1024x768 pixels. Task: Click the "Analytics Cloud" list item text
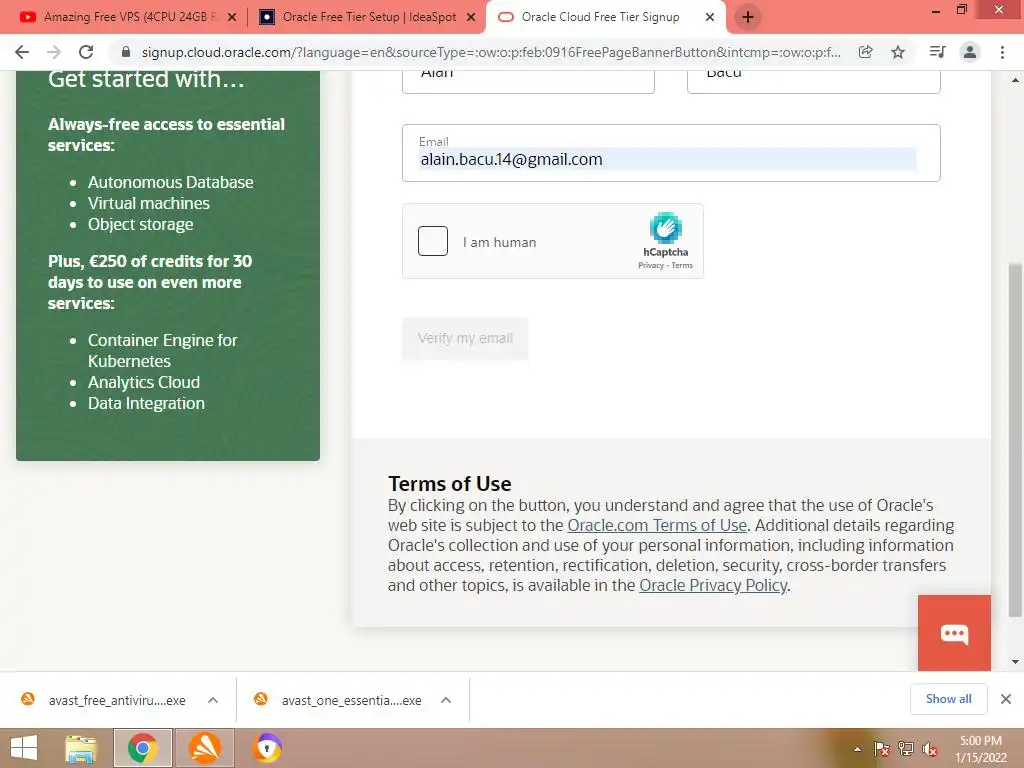pyautogui.click(x=144, y=382)
